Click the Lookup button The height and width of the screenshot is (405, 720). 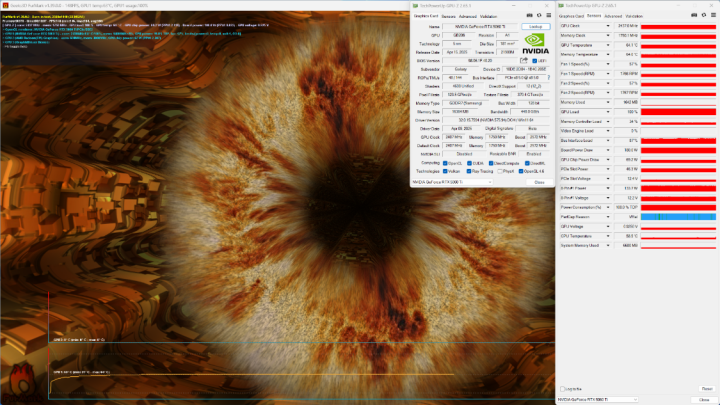[x=535, y=27]
